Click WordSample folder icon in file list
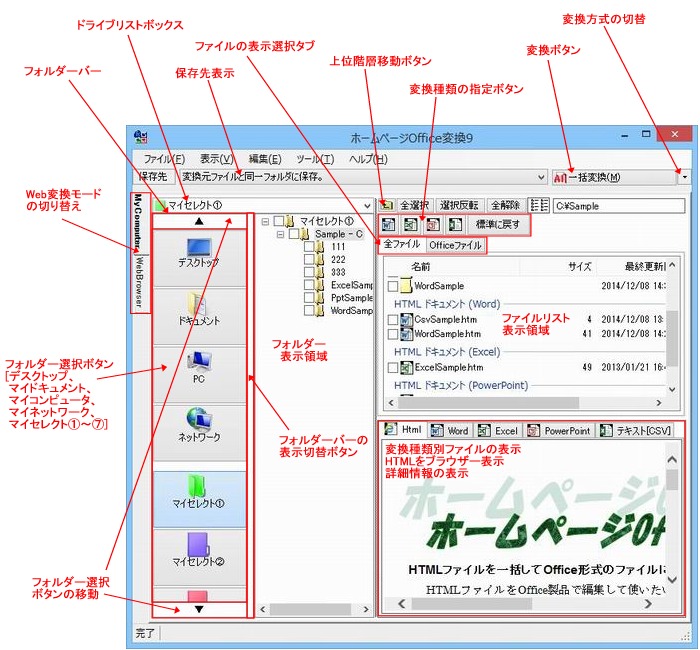This screenshot has width=700, height=650. click(x=406, y=285)
